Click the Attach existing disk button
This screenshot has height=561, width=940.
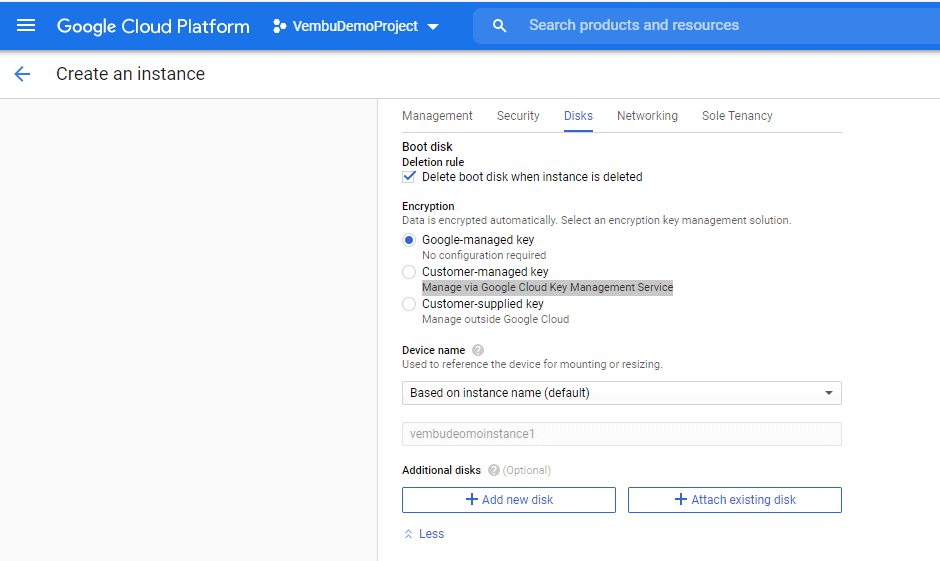(734, 500)
